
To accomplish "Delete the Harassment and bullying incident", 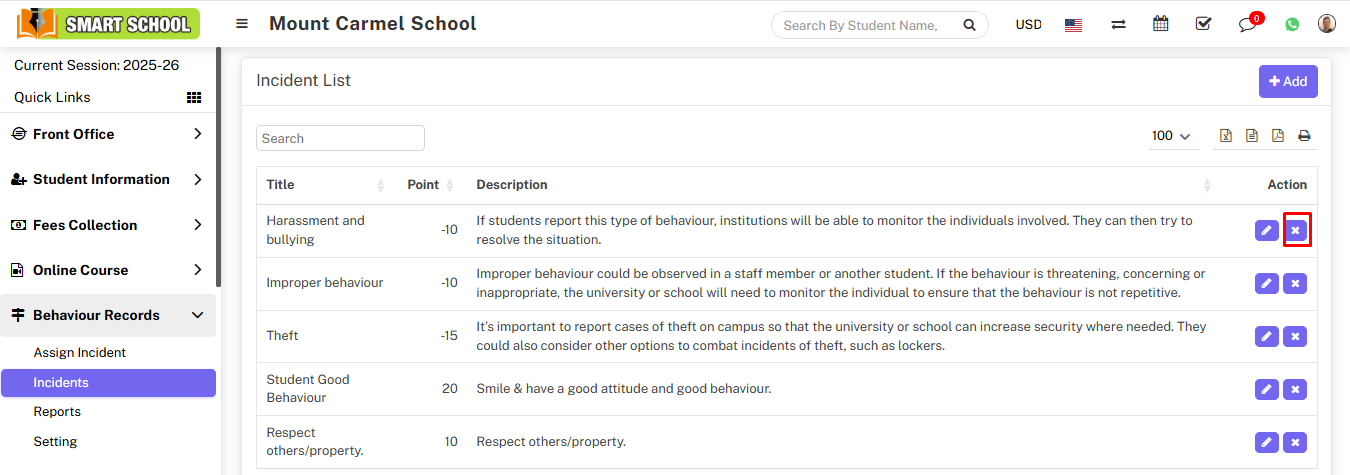I will point(1295,231).
